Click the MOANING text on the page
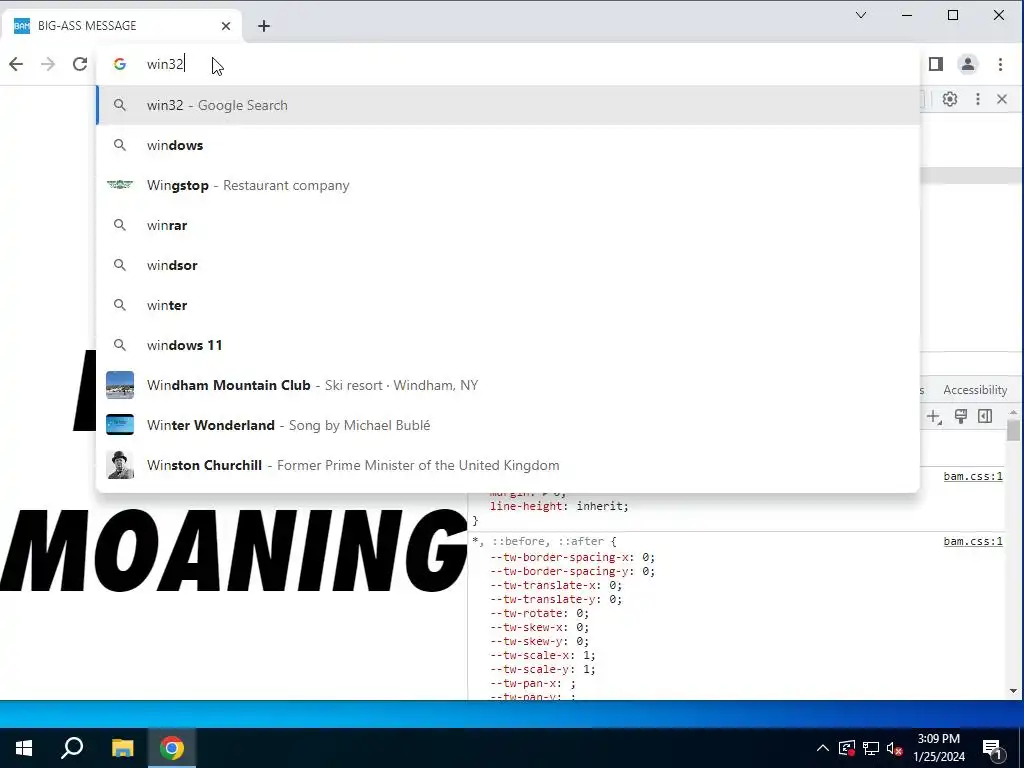 point(234,551)
